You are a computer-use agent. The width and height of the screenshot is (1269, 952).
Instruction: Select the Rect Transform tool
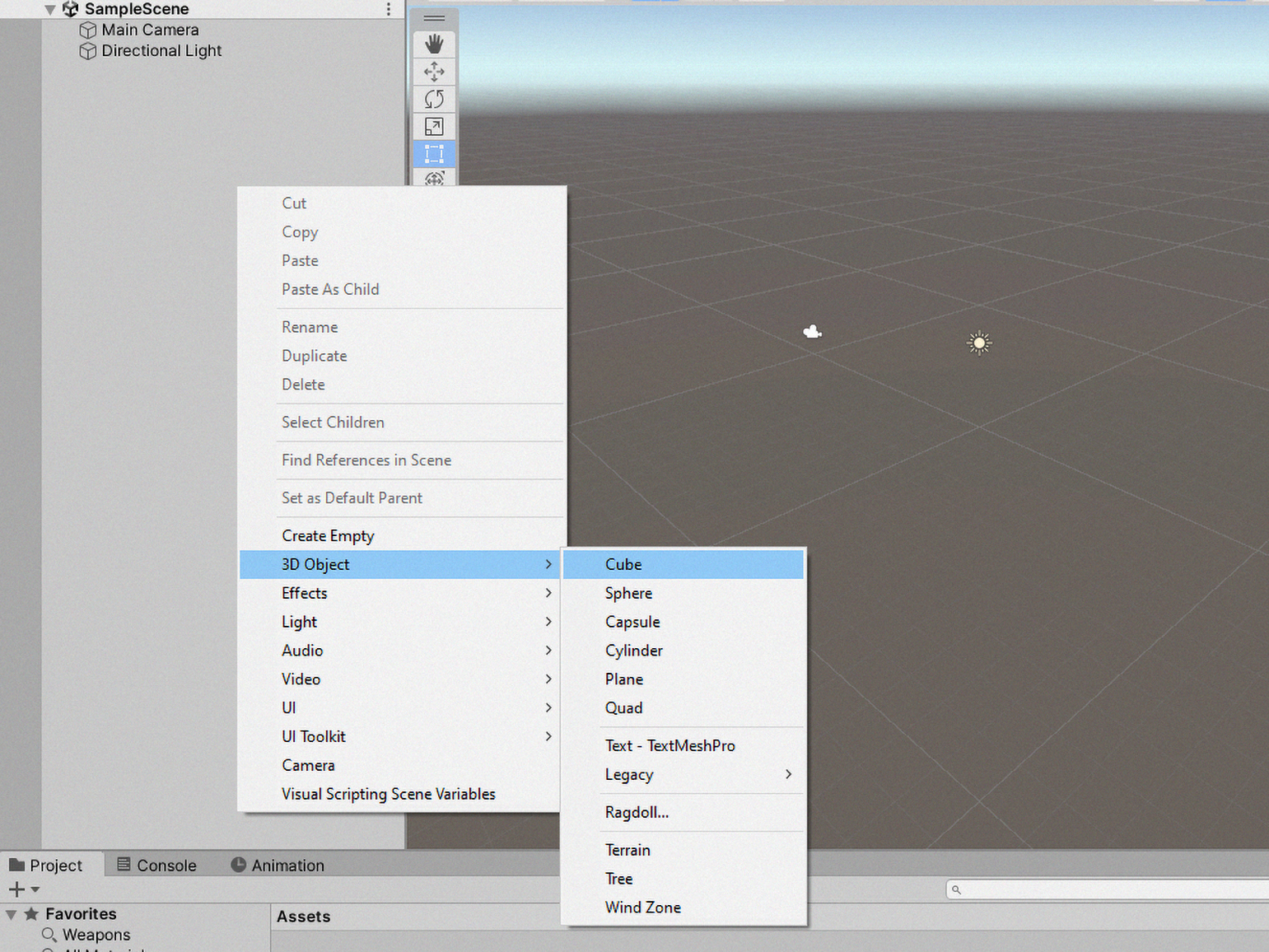pyautogui.click(x=434, y=154)
